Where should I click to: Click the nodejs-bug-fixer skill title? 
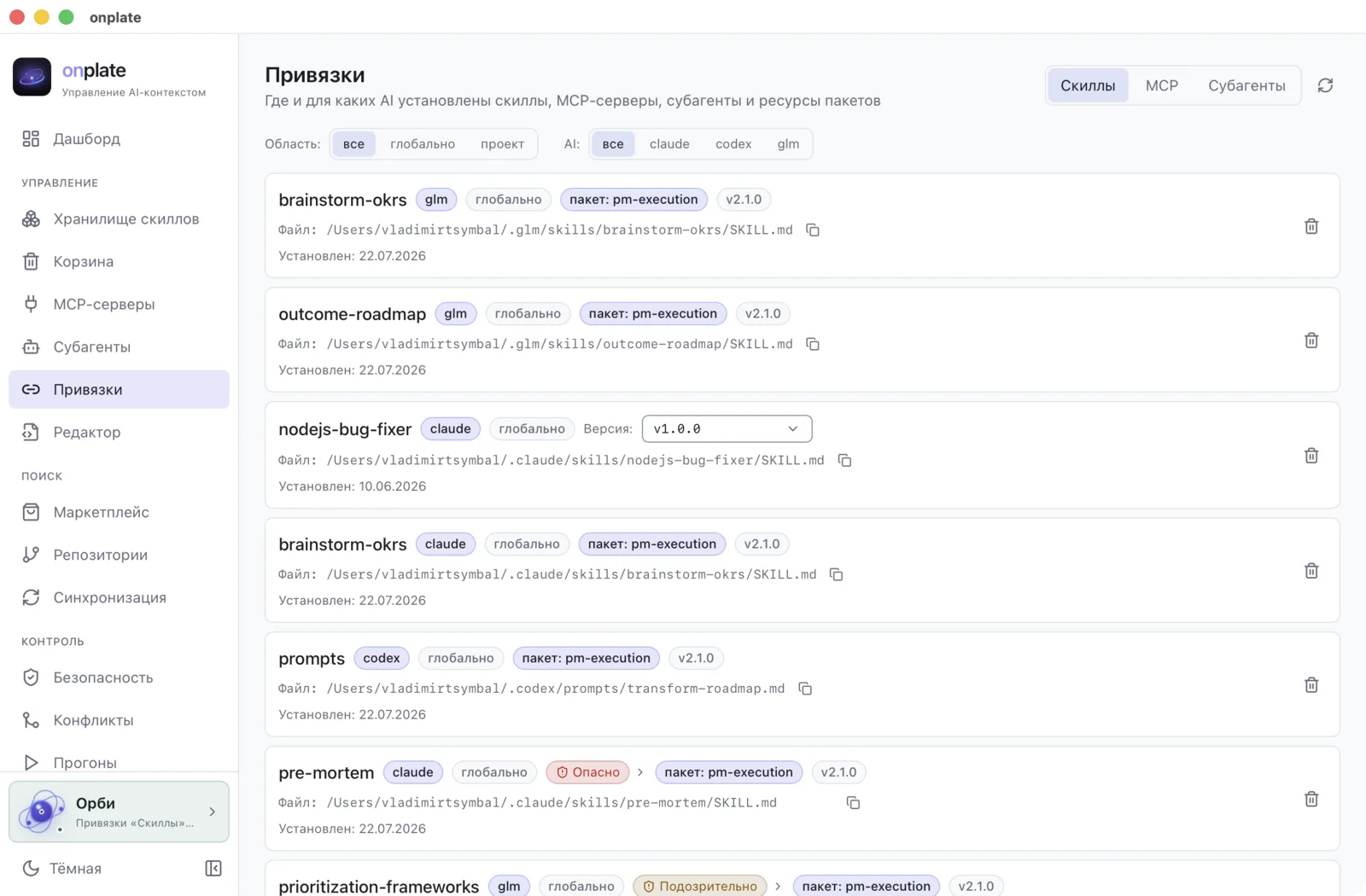coord(345,429)
